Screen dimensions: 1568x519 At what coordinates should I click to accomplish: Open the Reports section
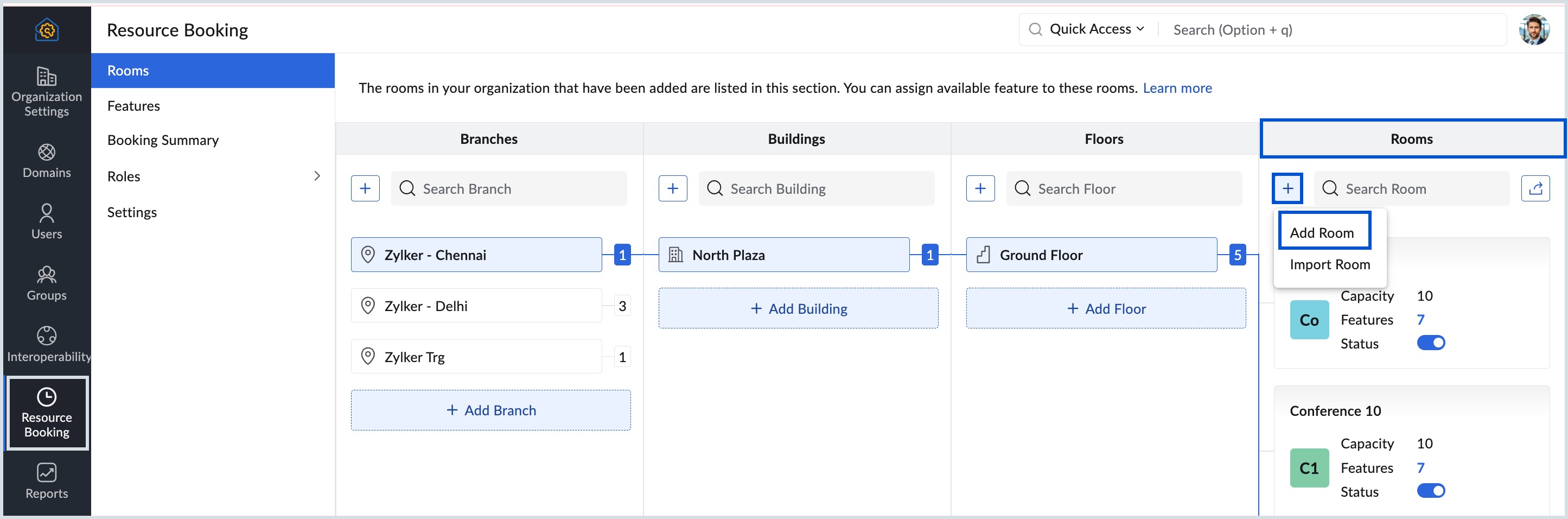[x=46, y=481]
